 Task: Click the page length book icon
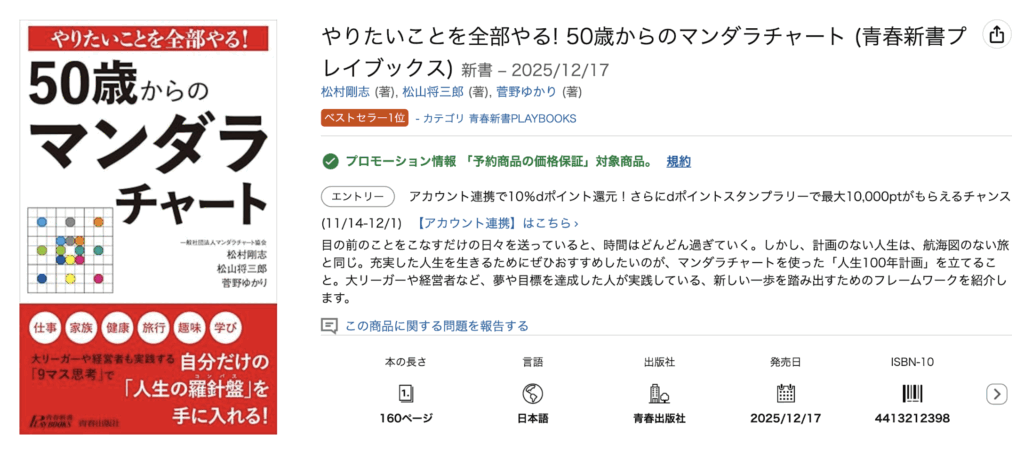pos(406,393)
